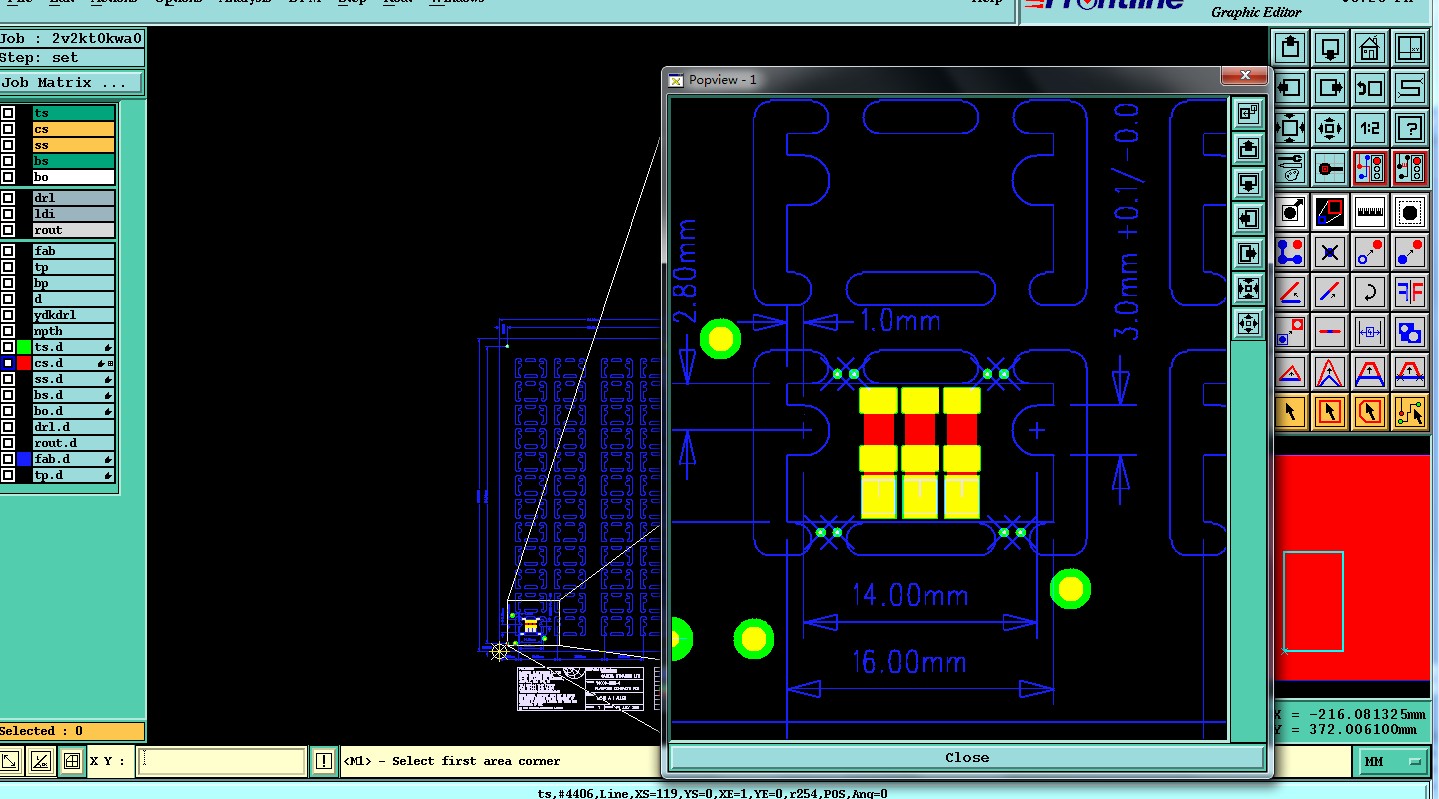This screenshot has height=799, width=1439.
Task: Toggle the ydkdrl layer checkbox
Action: click(8, 315)
